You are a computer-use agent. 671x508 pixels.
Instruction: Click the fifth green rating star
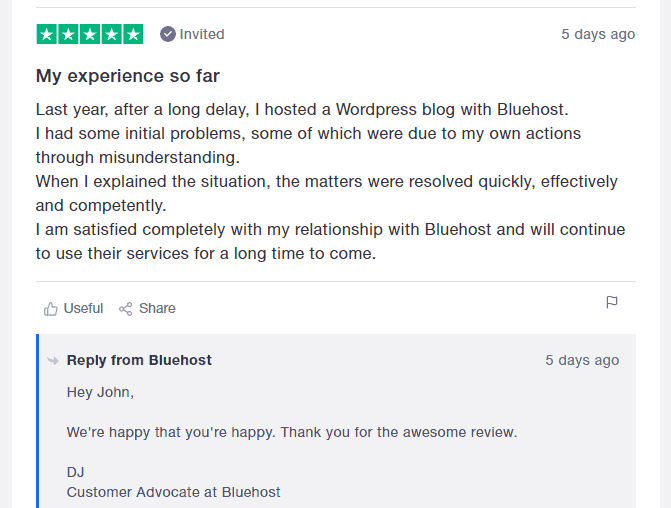pos(133,34)
